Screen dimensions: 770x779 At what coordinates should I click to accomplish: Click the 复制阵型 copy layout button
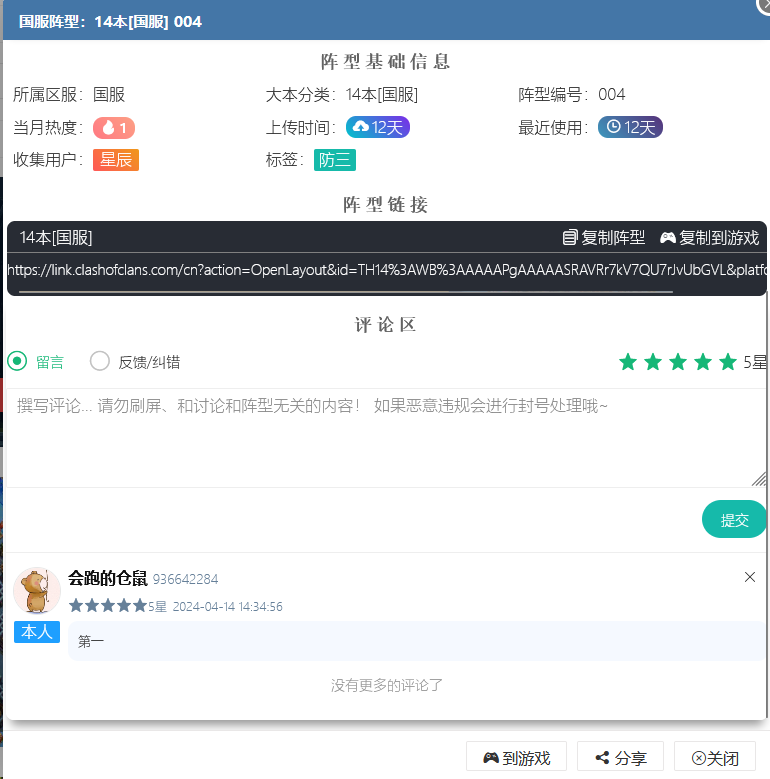(x=604, y=238)
